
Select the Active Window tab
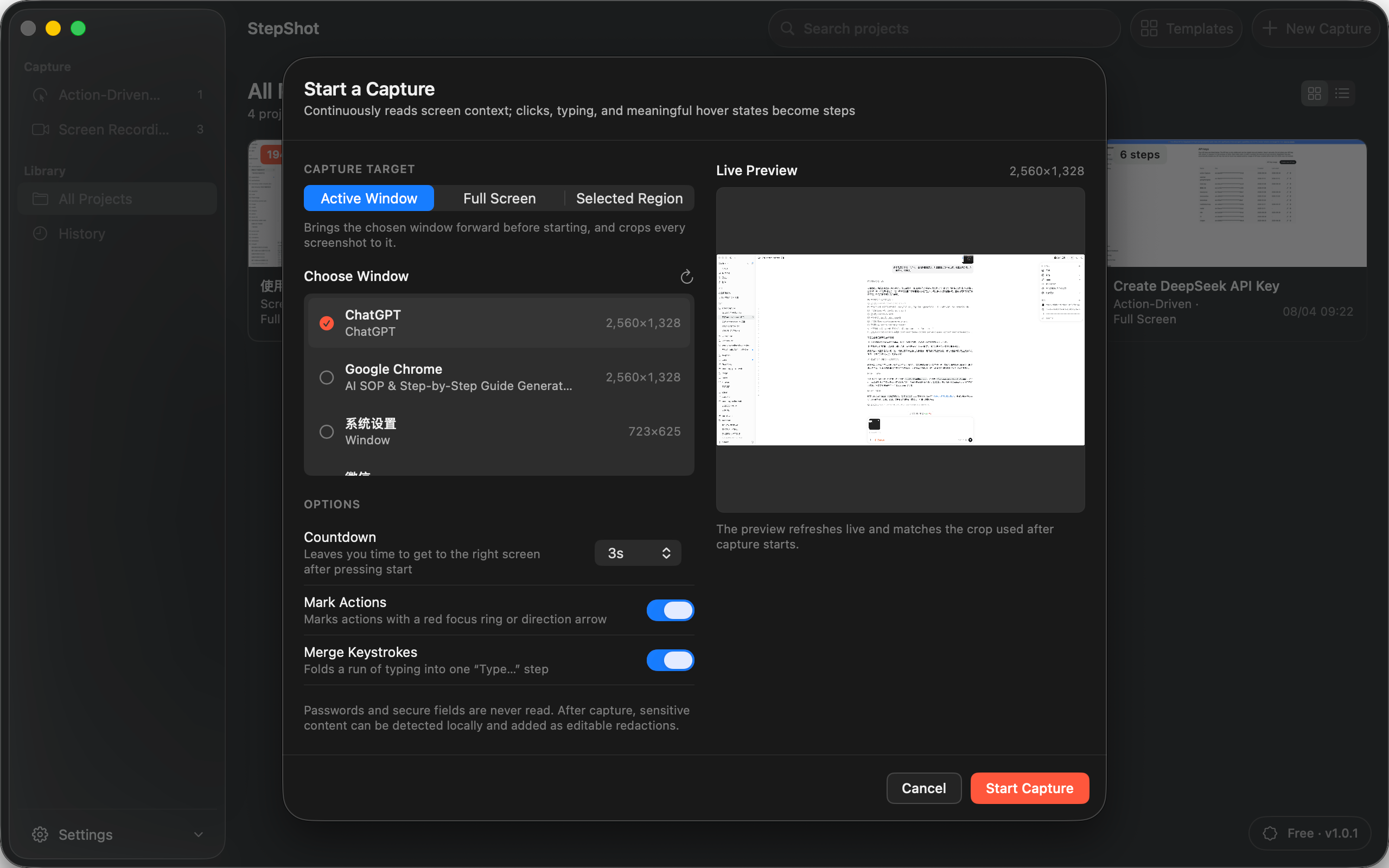[369, 198]
